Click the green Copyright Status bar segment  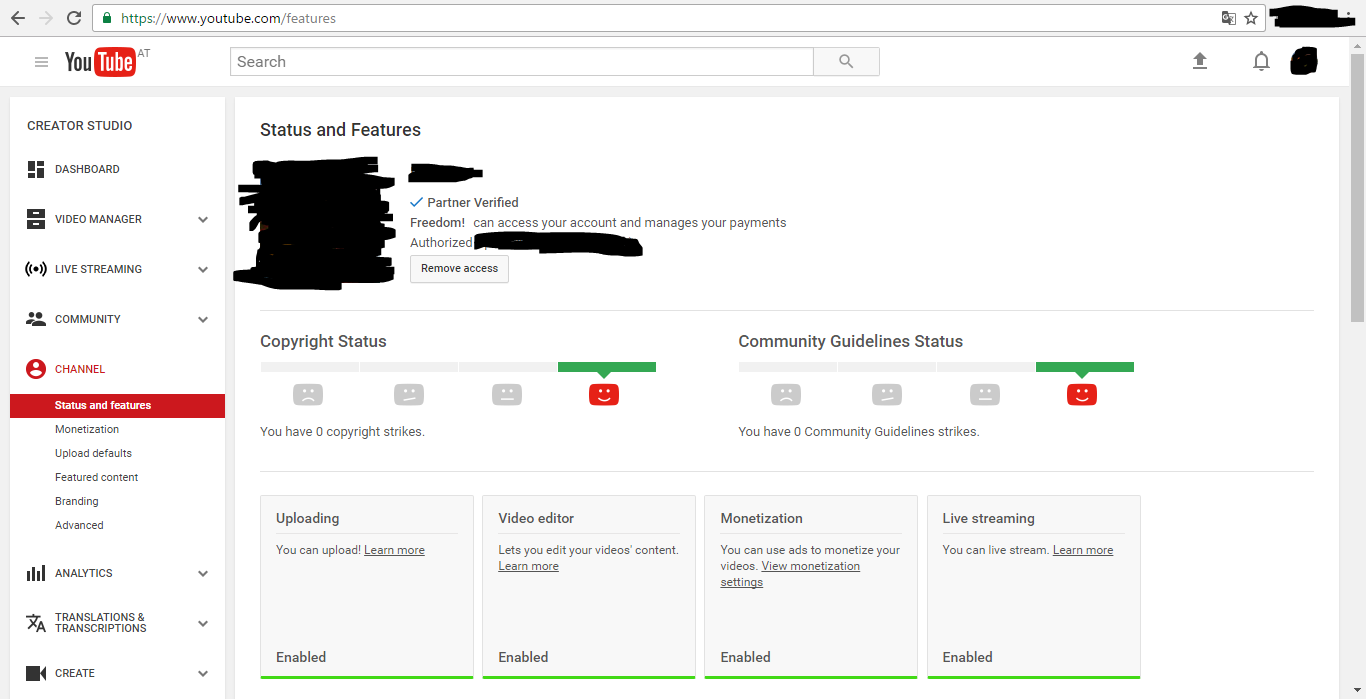pos(607,367)
